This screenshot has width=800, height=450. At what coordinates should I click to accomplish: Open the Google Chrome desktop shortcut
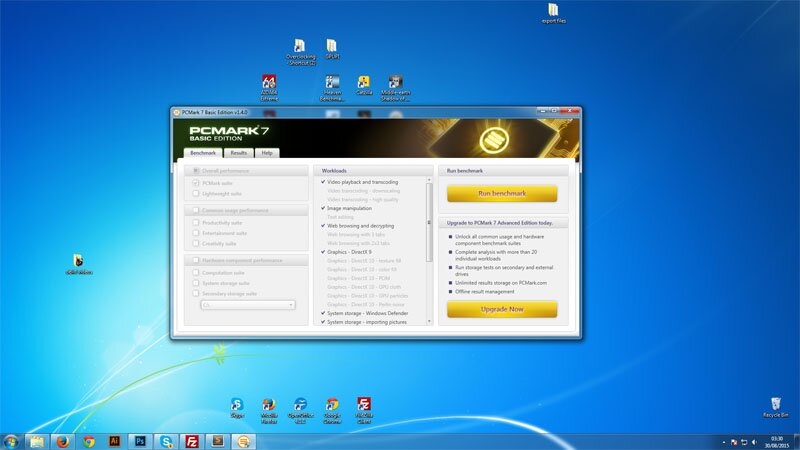(332, 411)
